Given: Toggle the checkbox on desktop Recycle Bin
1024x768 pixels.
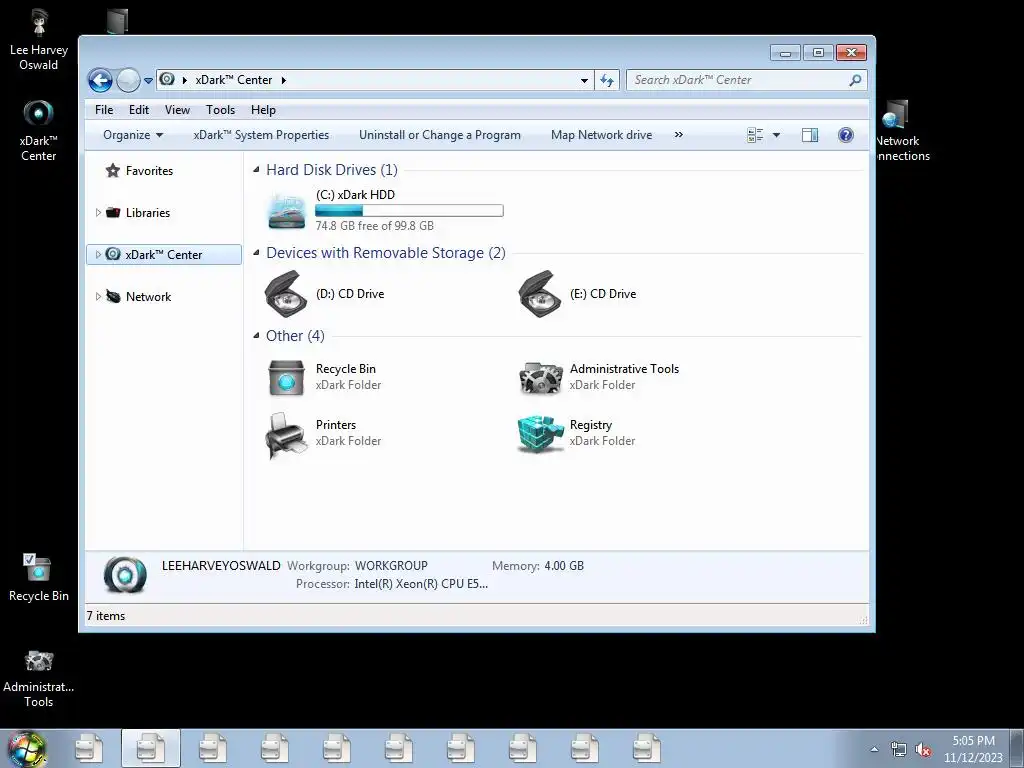Looking at the screenshot, I should [29, 559].
